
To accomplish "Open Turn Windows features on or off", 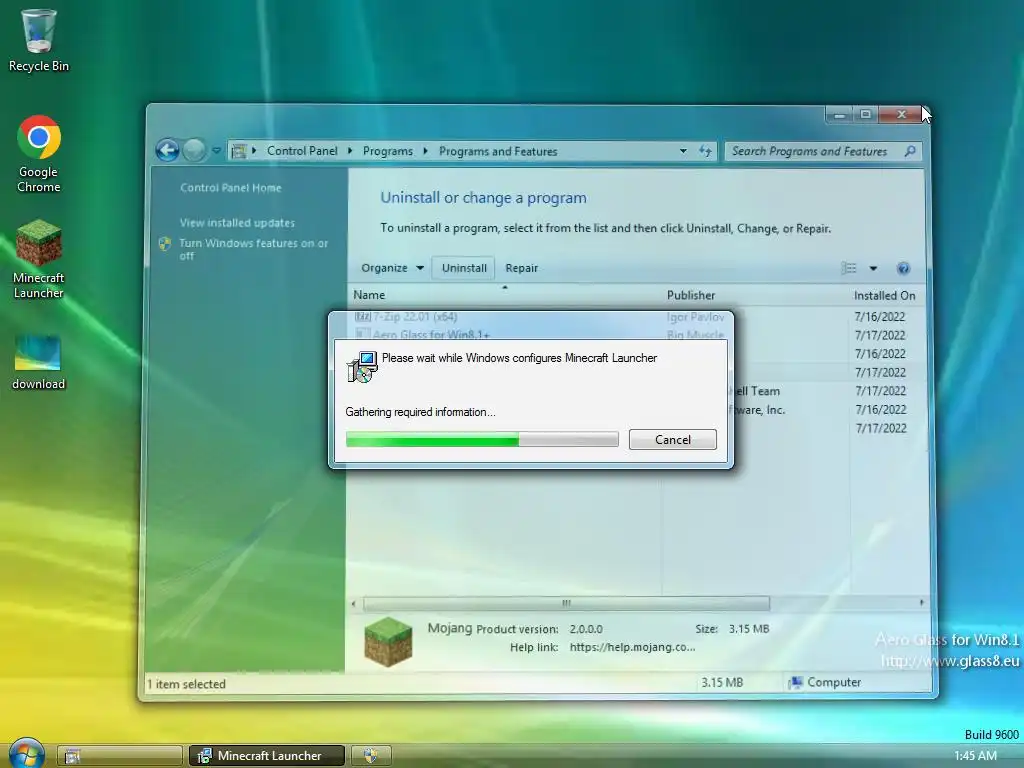I will [254, 249].
